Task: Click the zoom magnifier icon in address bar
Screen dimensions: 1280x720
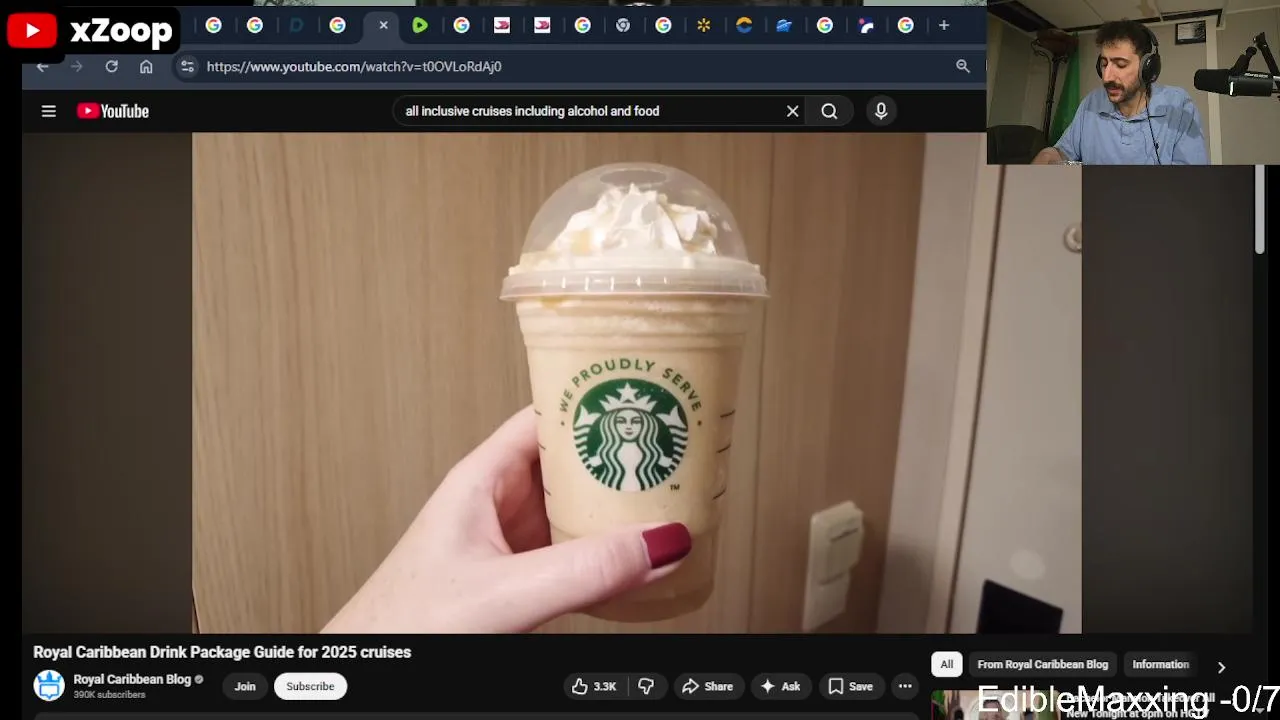Action: click(962, 66)
